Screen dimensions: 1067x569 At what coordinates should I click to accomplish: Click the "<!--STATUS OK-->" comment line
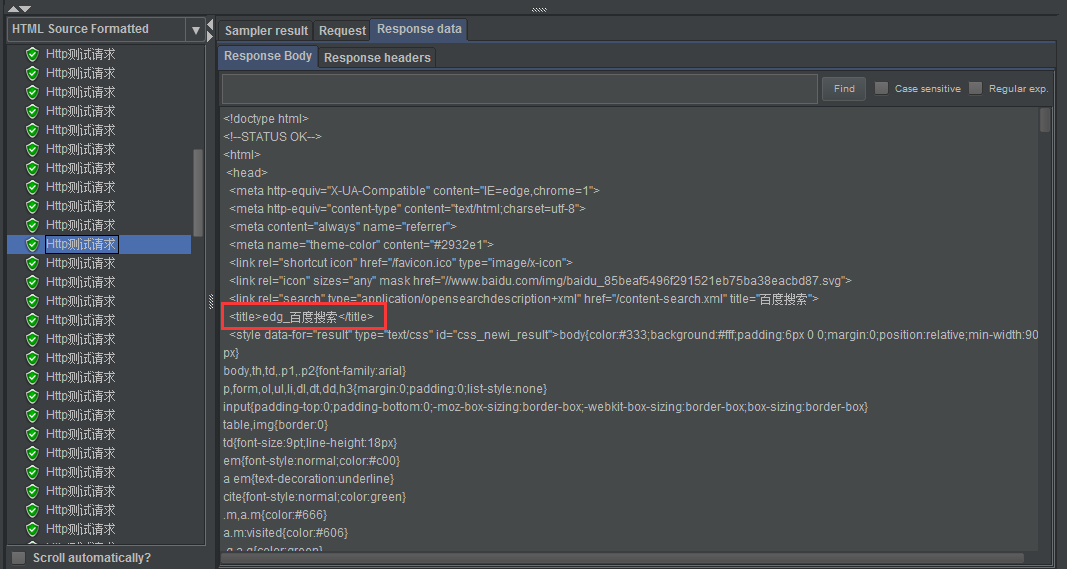click(x=272, y=137)
